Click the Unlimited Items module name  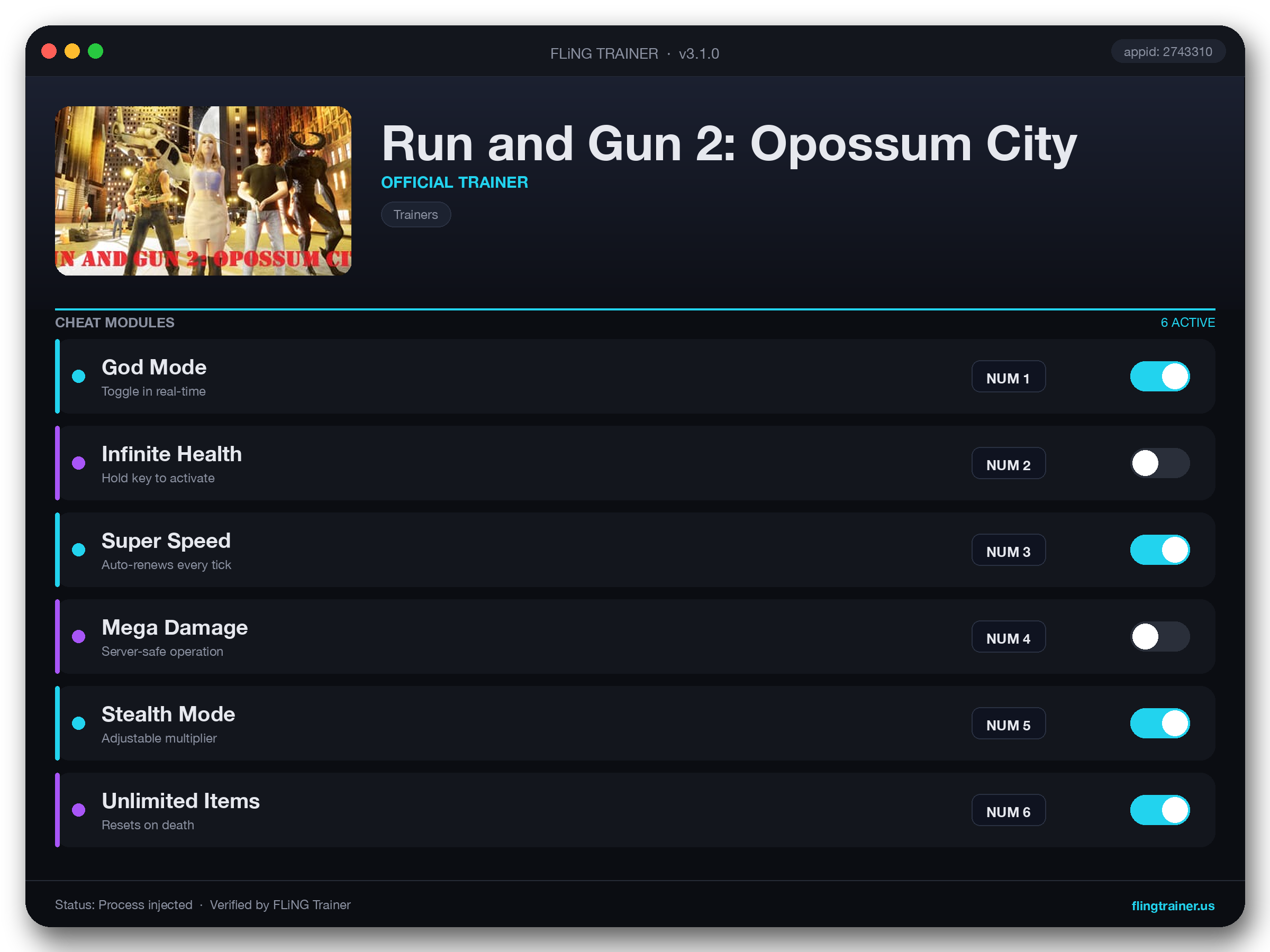[181, 801]
